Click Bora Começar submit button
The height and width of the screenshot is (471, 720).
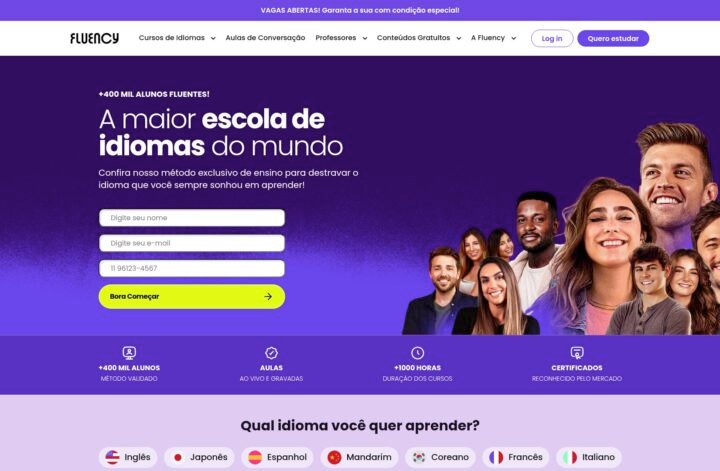point(192,297)
